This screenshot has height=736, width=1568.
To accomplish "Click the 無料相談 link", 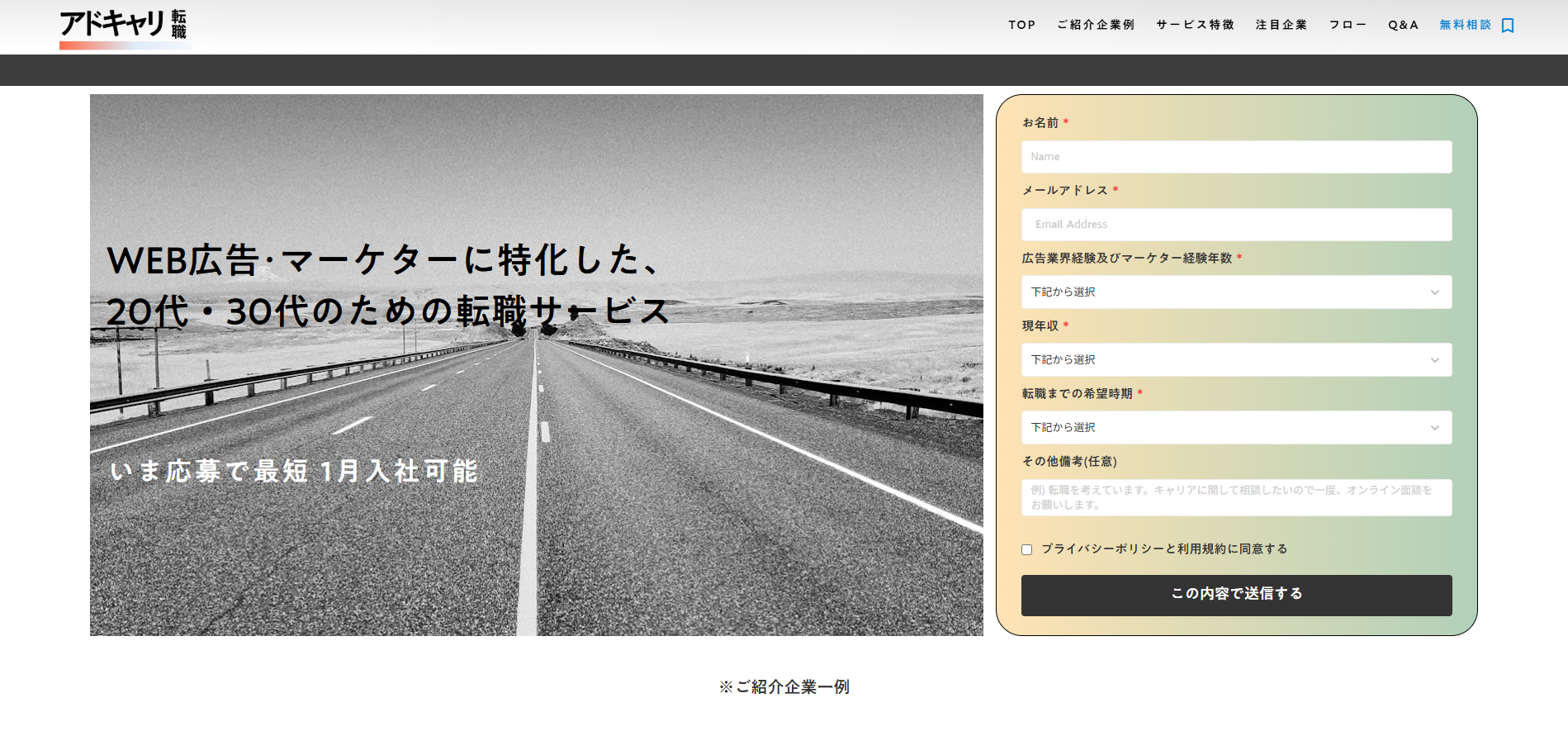I will coord(1465,25).
